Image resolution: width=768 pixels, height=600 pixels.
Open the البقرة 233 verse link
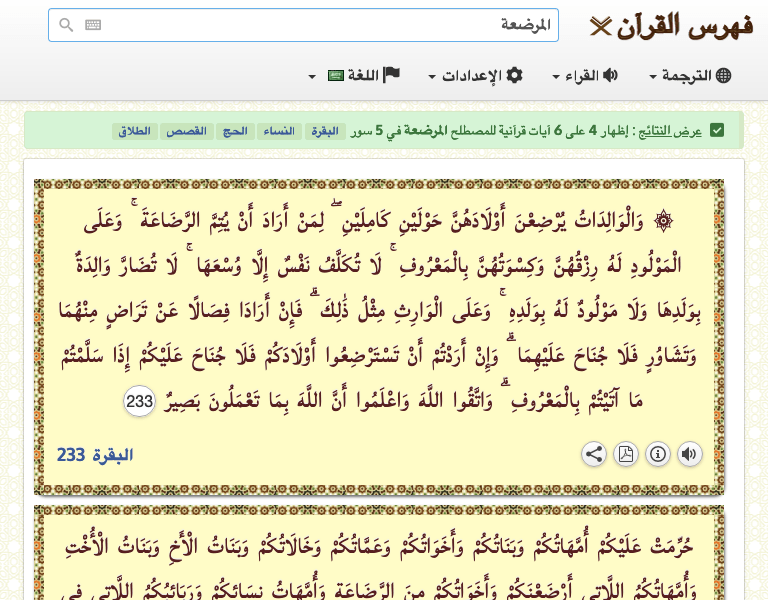[95, 455]
